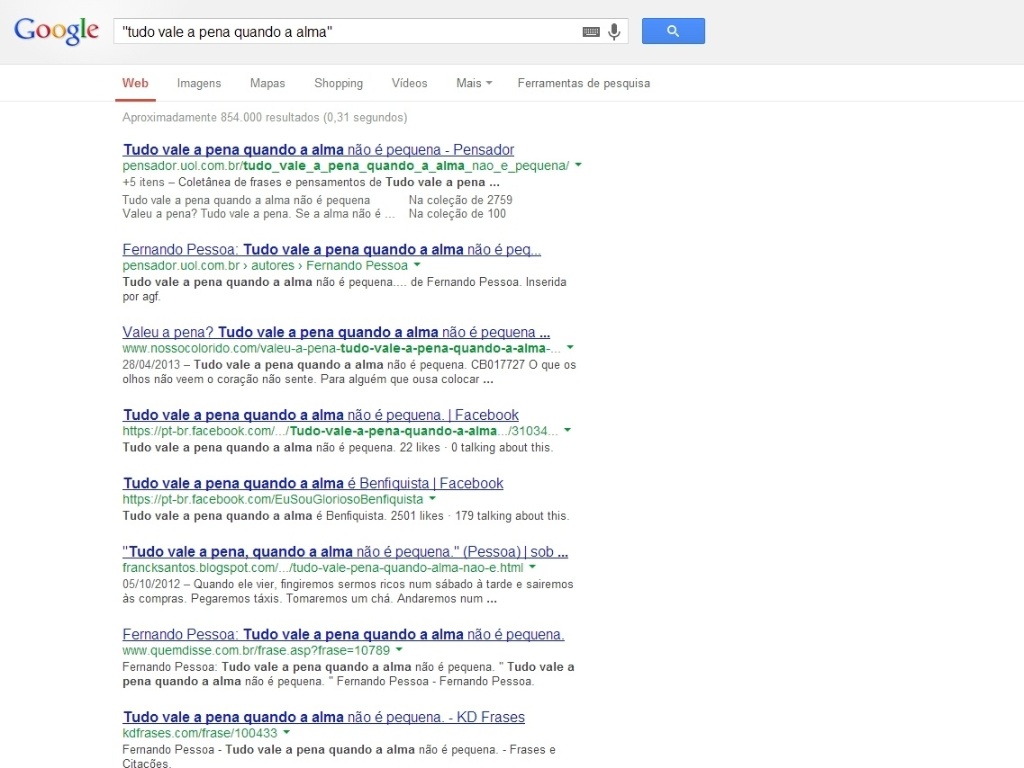Open the dropdown arrow beside the Facebook result URL

click(567, 431)
